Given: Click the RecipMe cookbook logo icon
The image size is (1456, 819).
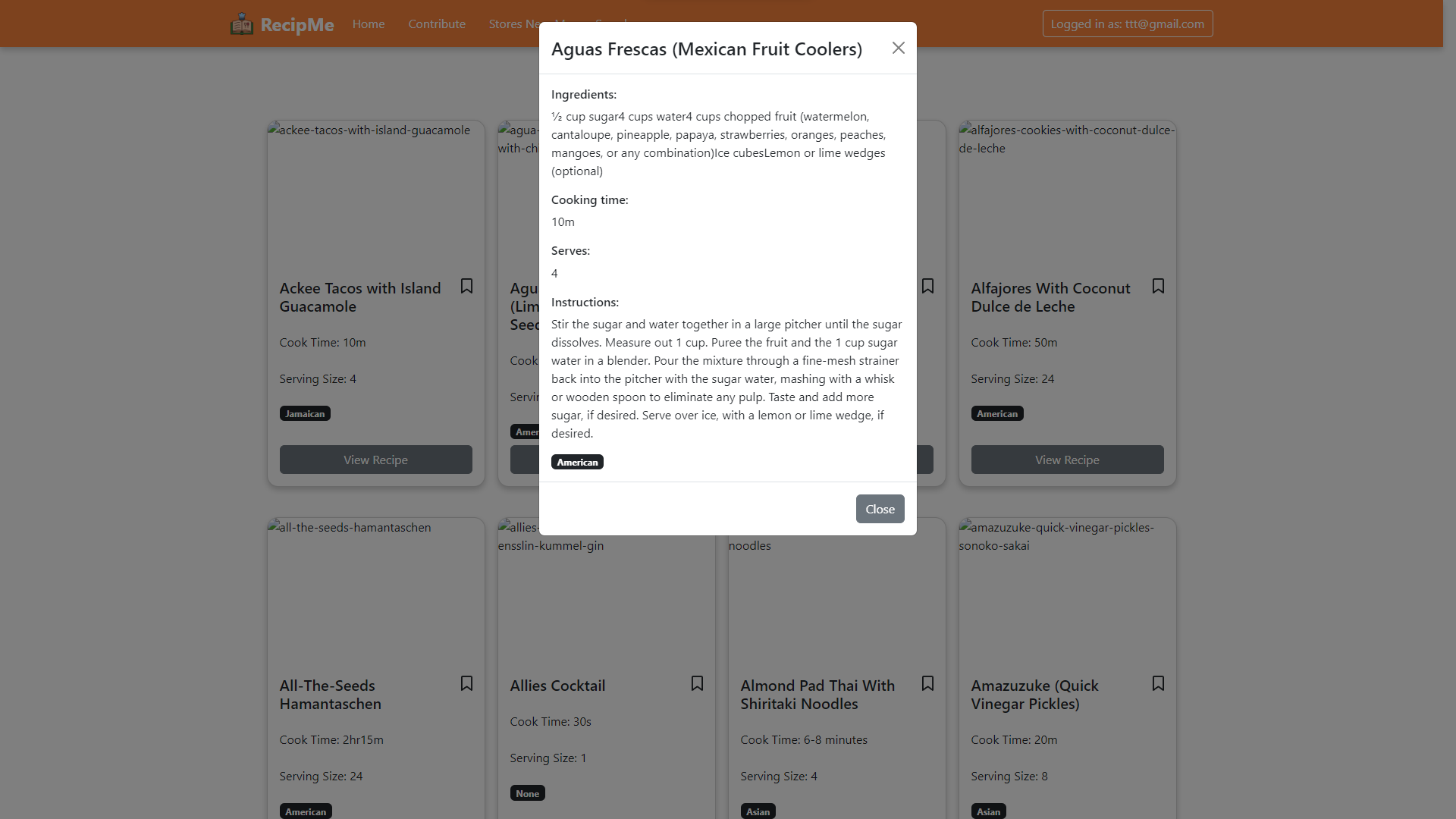Looking at the screenshot, I should [x=242, y=24].
